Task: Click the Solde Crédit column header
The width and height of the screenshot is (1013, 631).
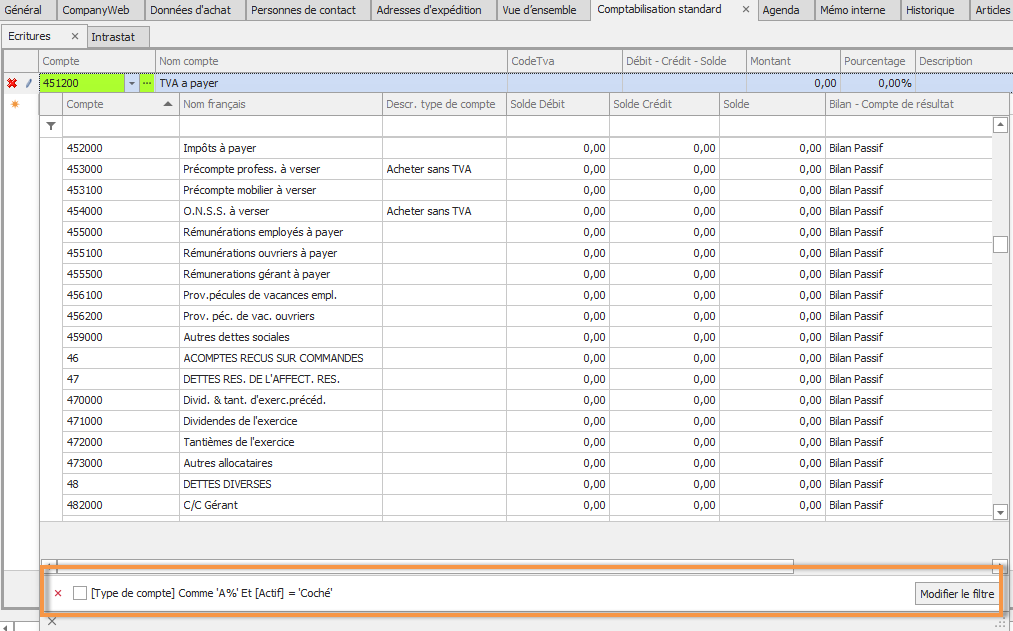Action: 665,104
